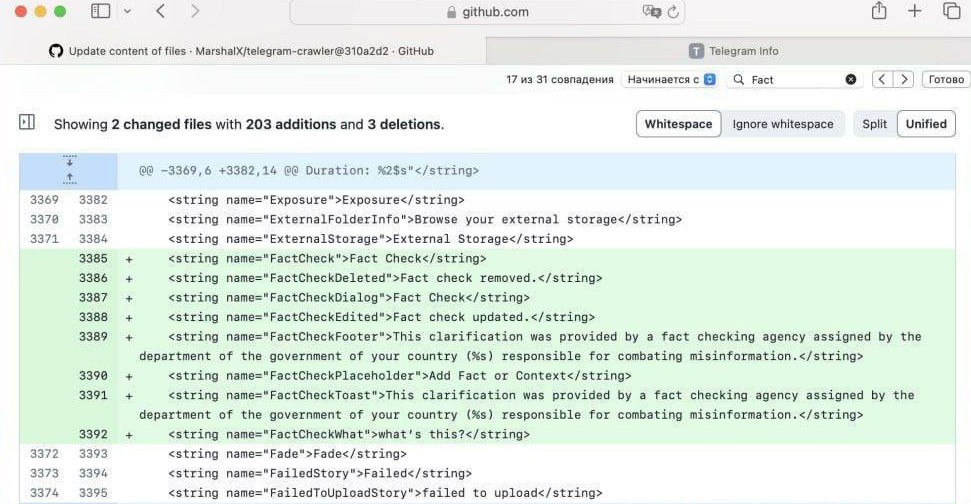The image size is (971, 504).
Task: Click the FactCheckWhat string line
Action: [x=349, y=435]
